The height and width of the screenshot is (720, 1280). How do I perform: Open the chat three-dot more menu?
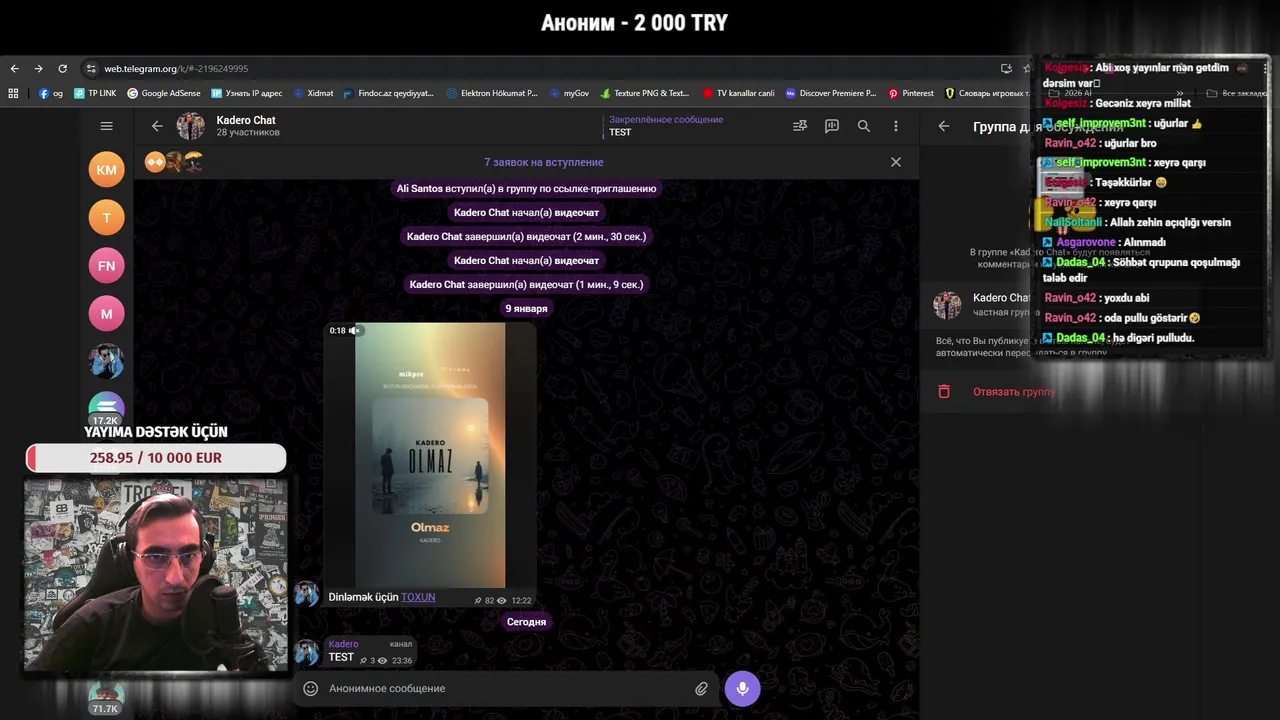[896, 126]
